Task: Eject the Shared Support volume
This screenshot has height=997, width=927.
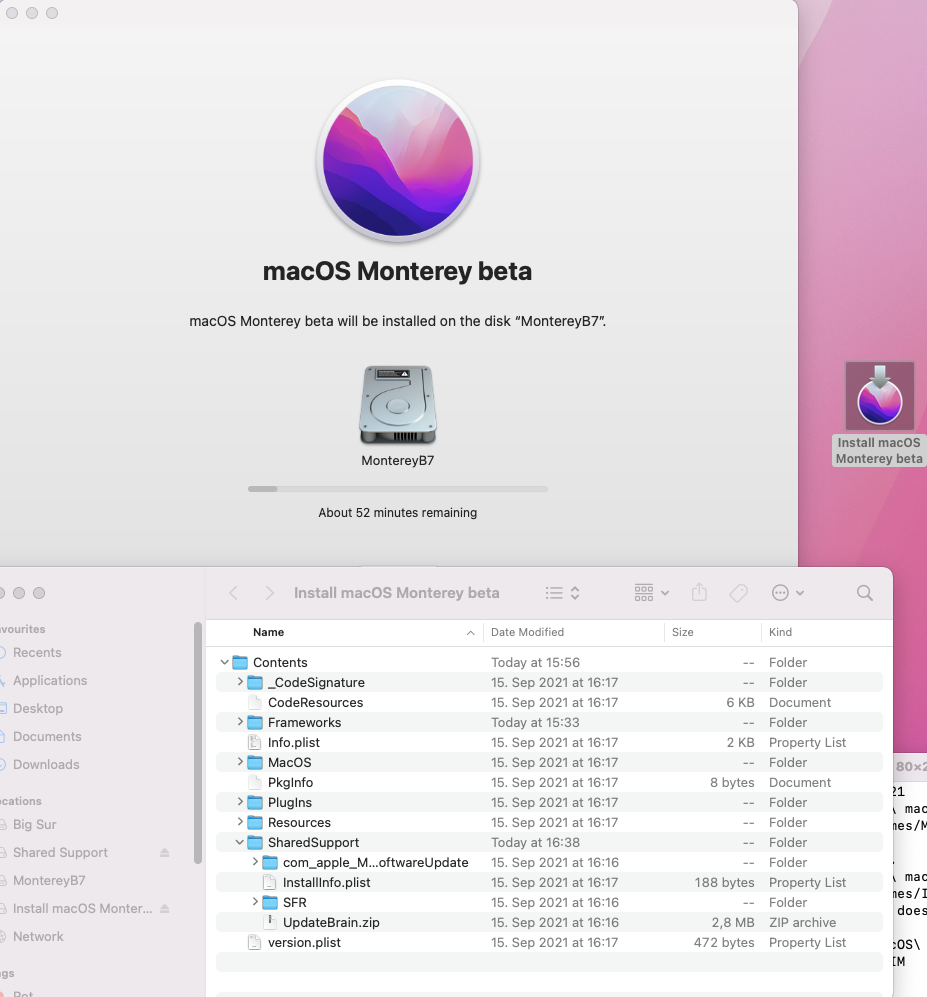Action: 165,853
